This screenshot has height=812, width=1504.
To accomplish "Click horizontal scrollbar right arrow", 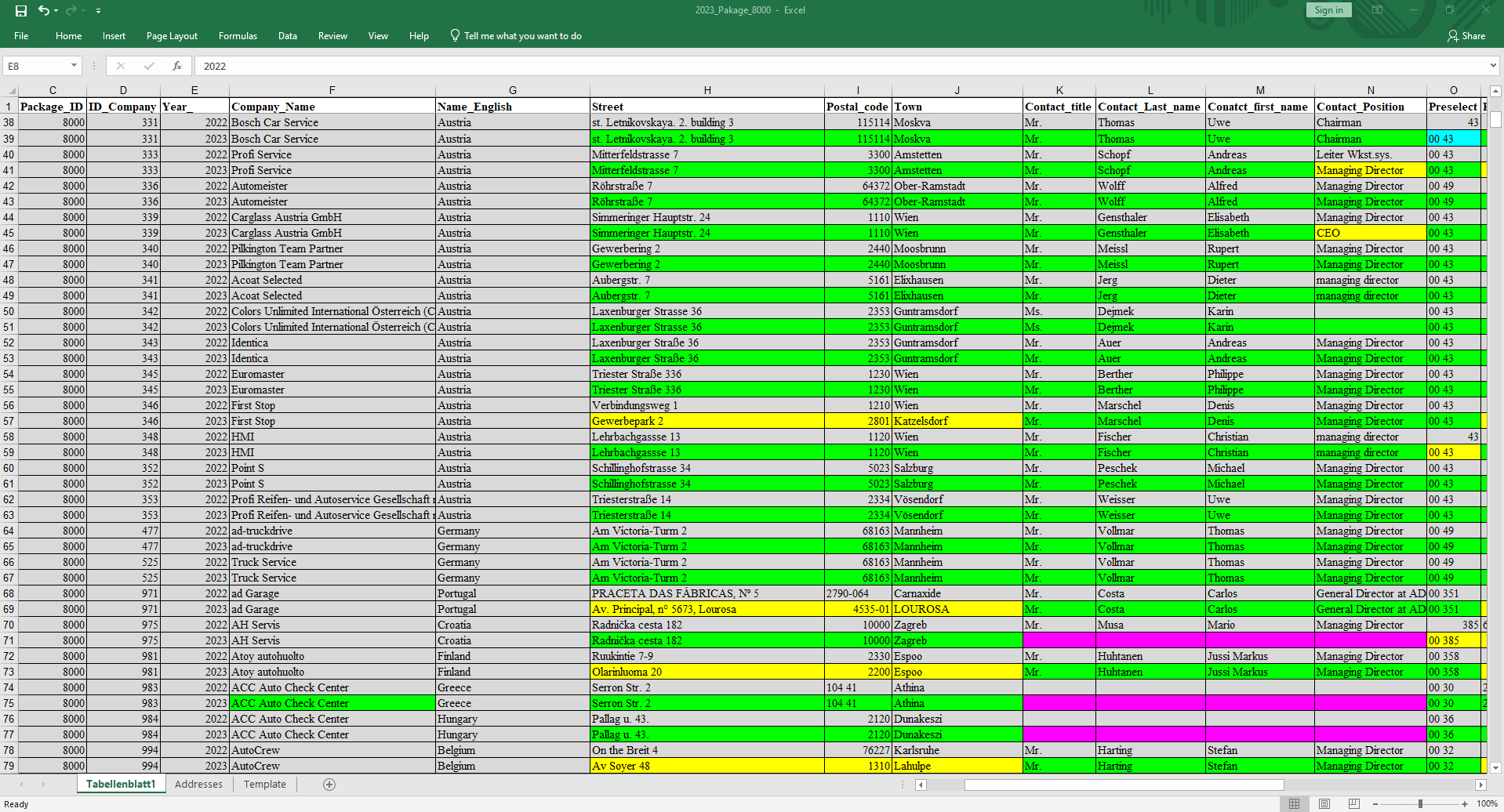I will coord(1480,785).
